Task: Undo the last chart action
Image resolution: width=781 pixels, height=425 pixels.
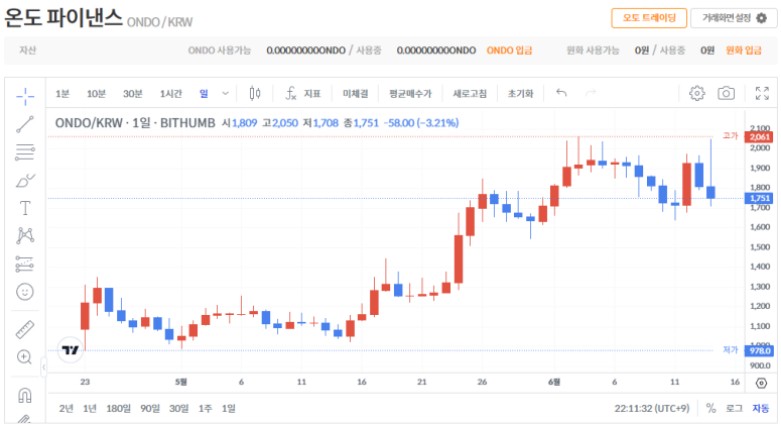Action: [561, 93]
